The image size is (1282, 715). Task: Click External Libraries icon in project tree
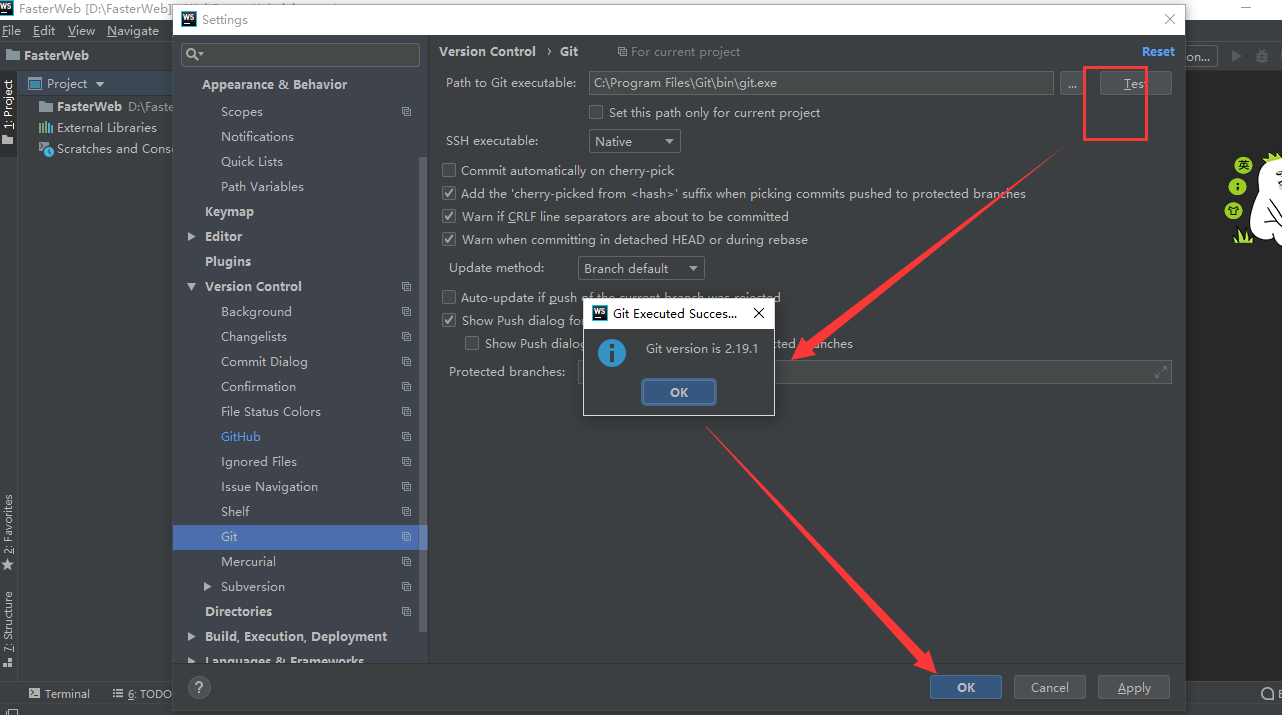click(46, 127)
